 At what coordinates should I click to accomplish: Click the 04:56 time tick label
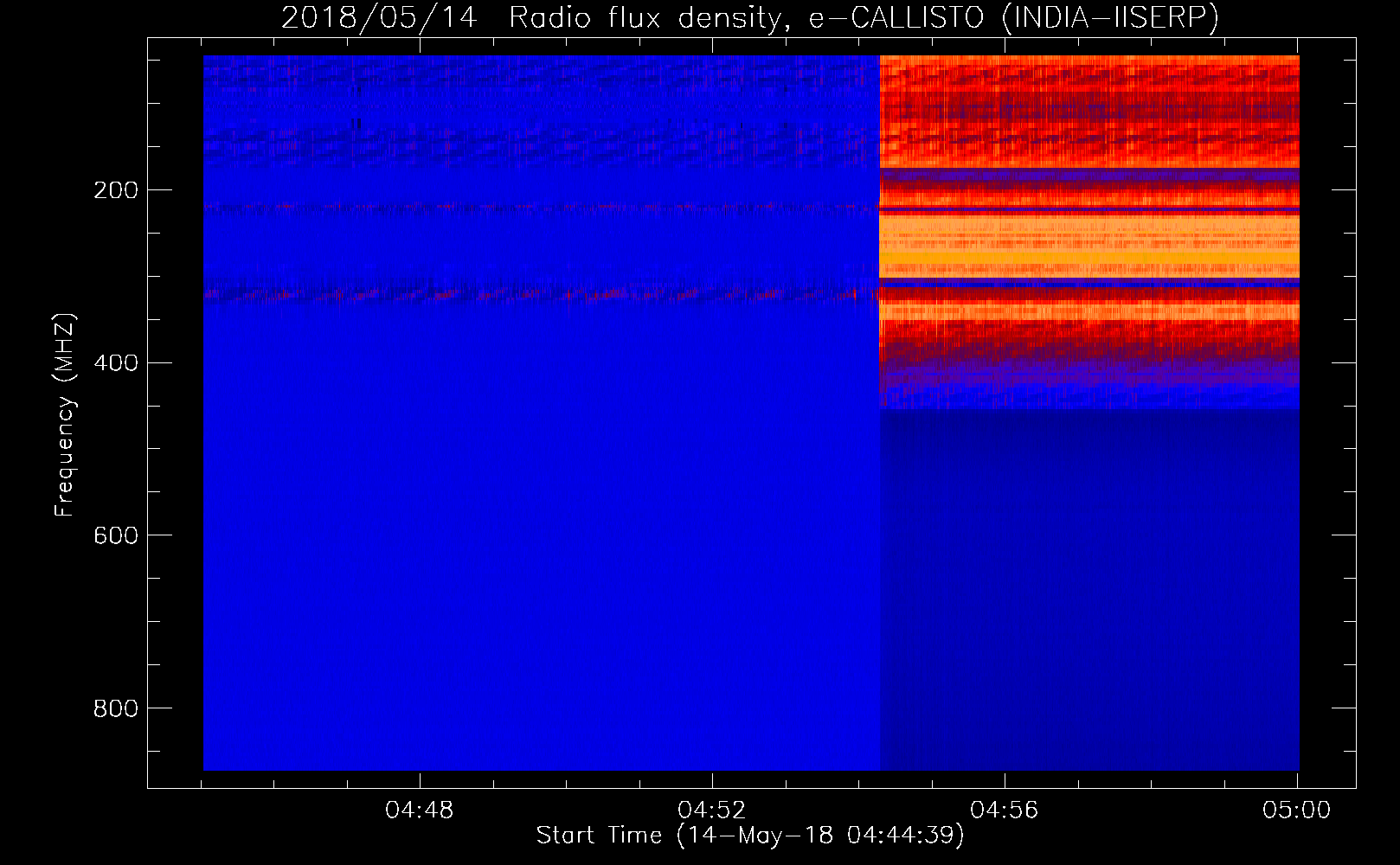pos(1005,811)
